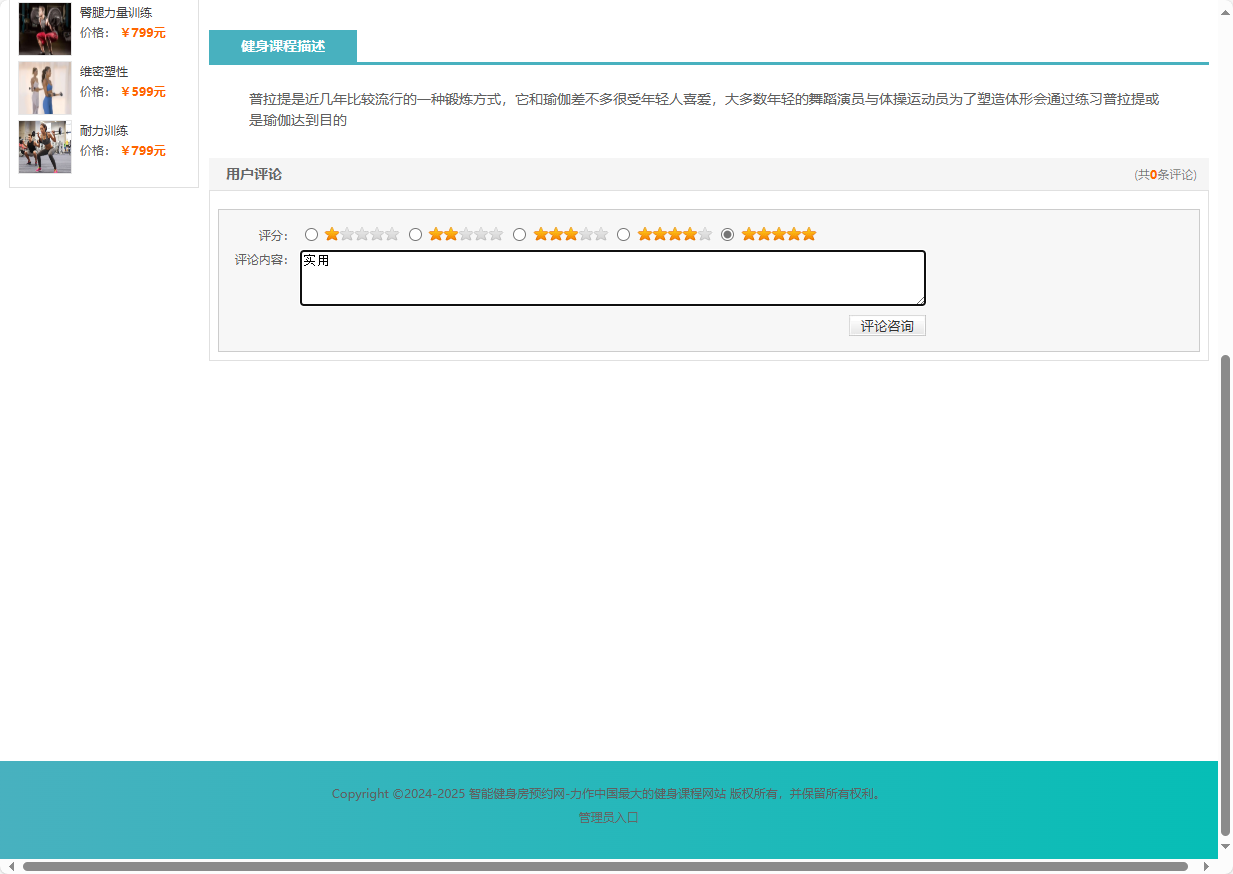
Task: Click the 维密塑性 course image
Action: pos(44,88)
